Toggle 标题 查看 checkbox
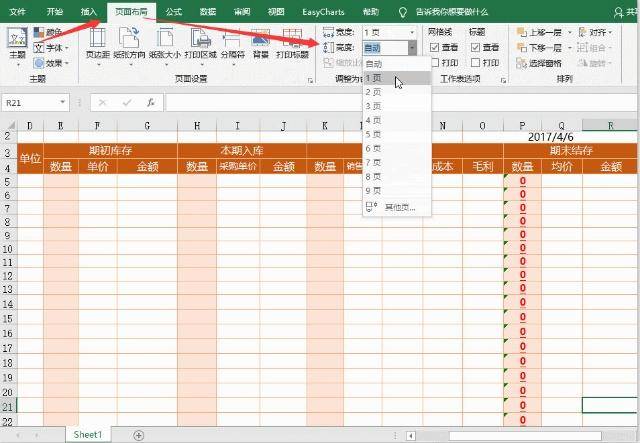 pos(475,47)
